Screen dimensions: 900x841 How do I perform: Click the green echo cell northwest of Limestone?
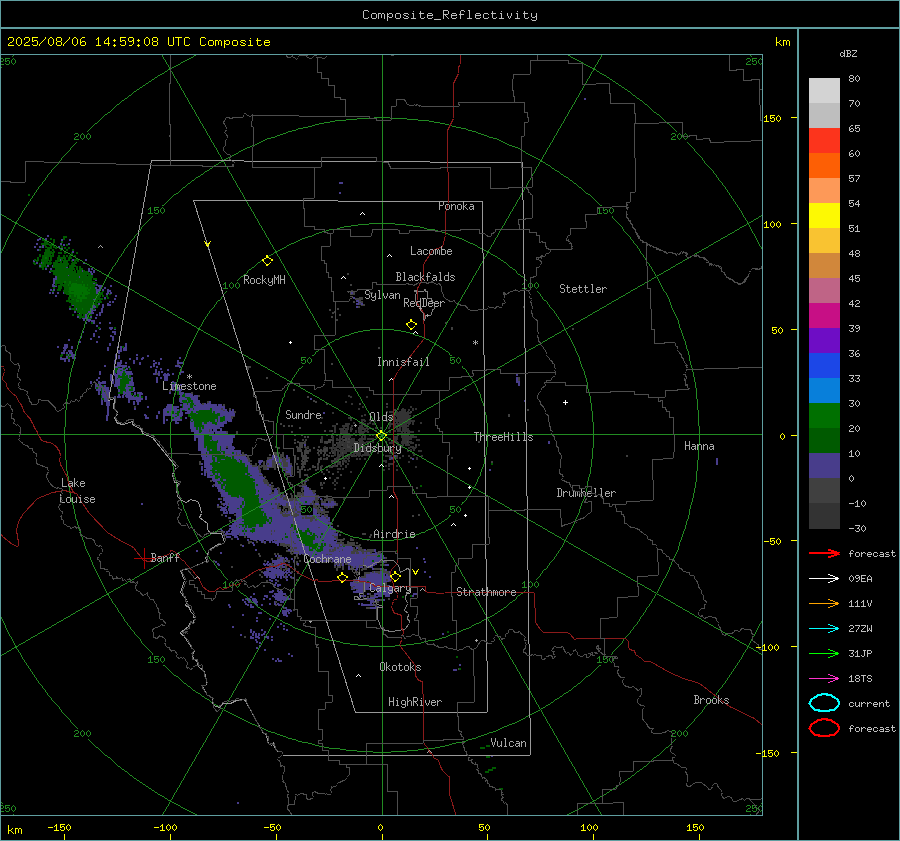(79, 287)
